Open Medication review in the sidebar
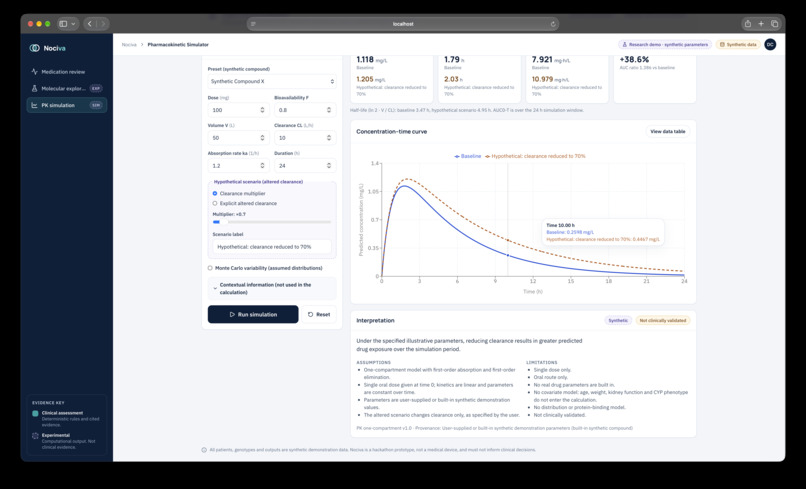This screenshot has height=489, width=806. [x=67, y=71]
